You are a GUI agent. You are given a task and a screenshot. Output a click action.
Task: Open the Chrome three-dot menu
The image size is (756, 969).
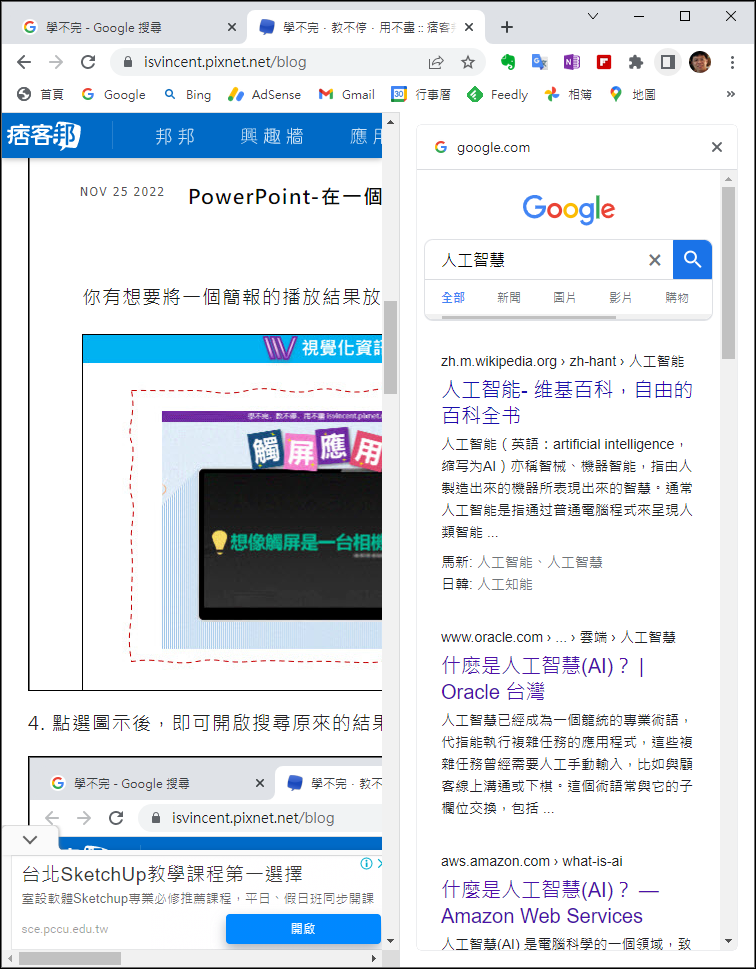point(732,62)
